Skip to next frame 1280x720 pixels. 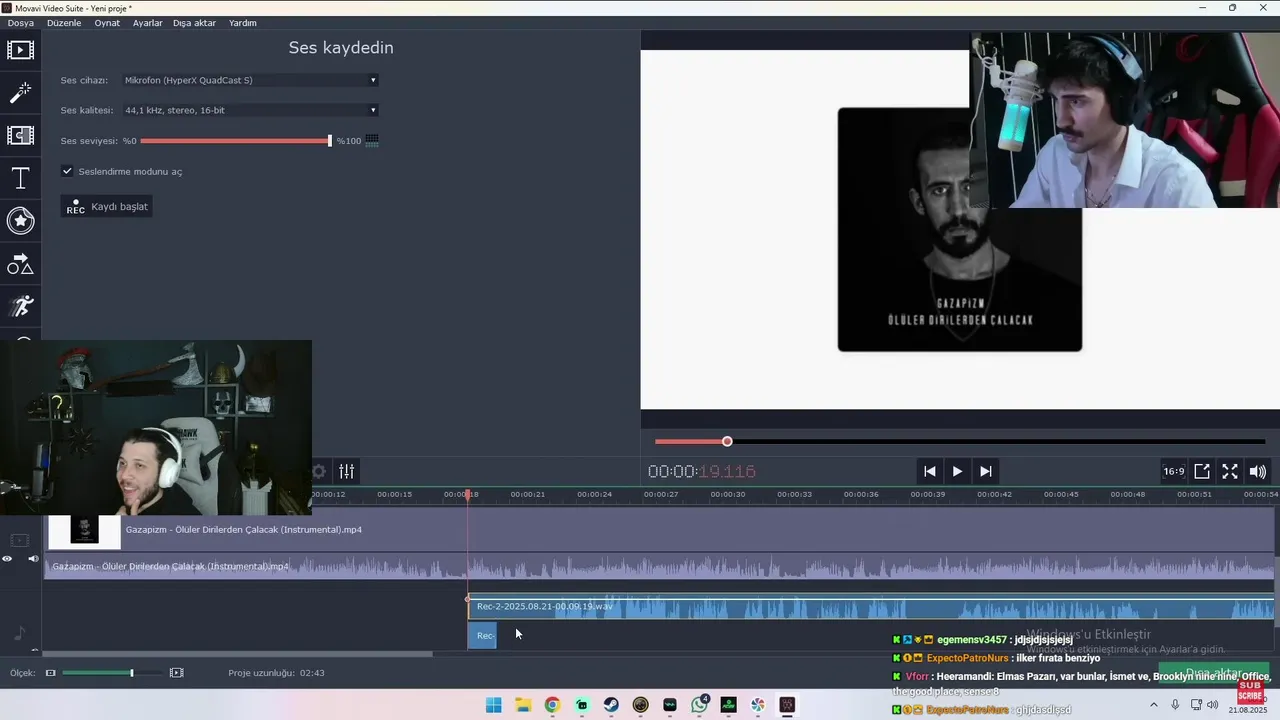pyautogui.click(x=985, y=471)
